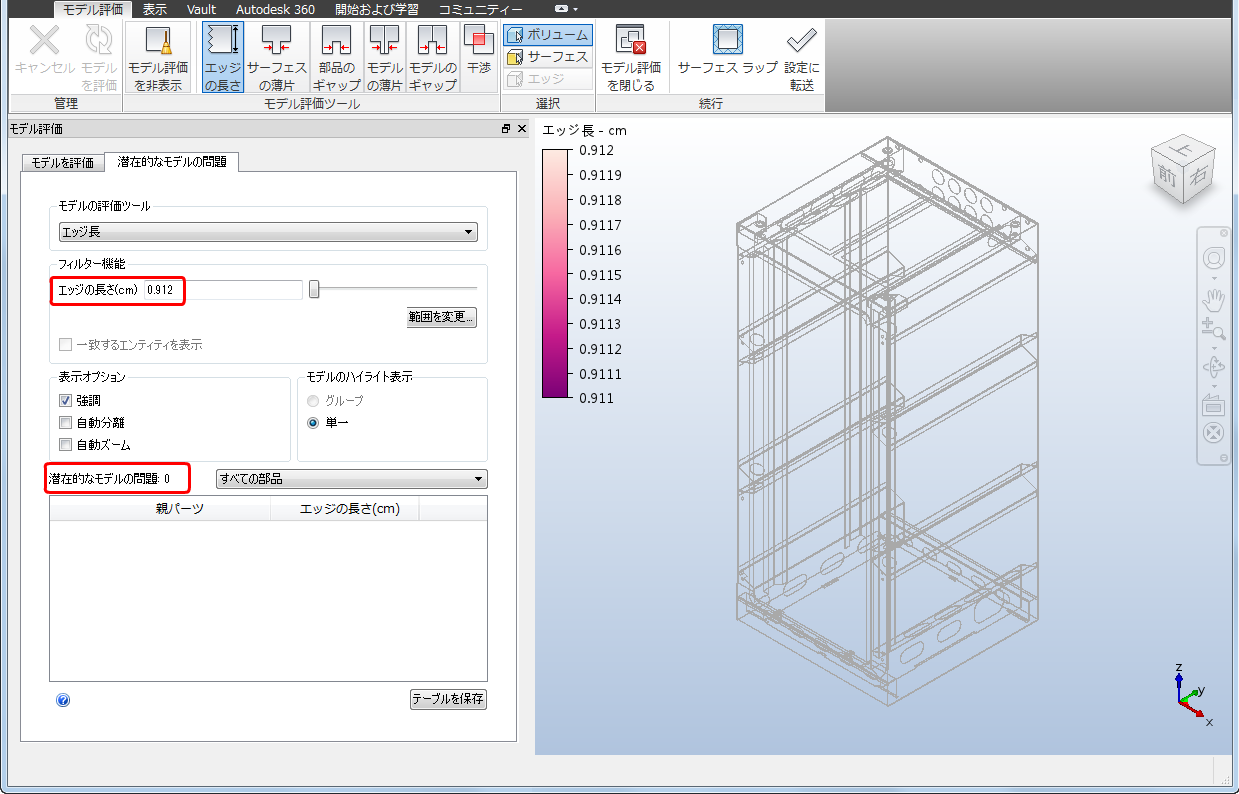The height and width of the screenshot is (794, 1239).
Task: Click the 範囲を変更... button
Action: (441, 318)
